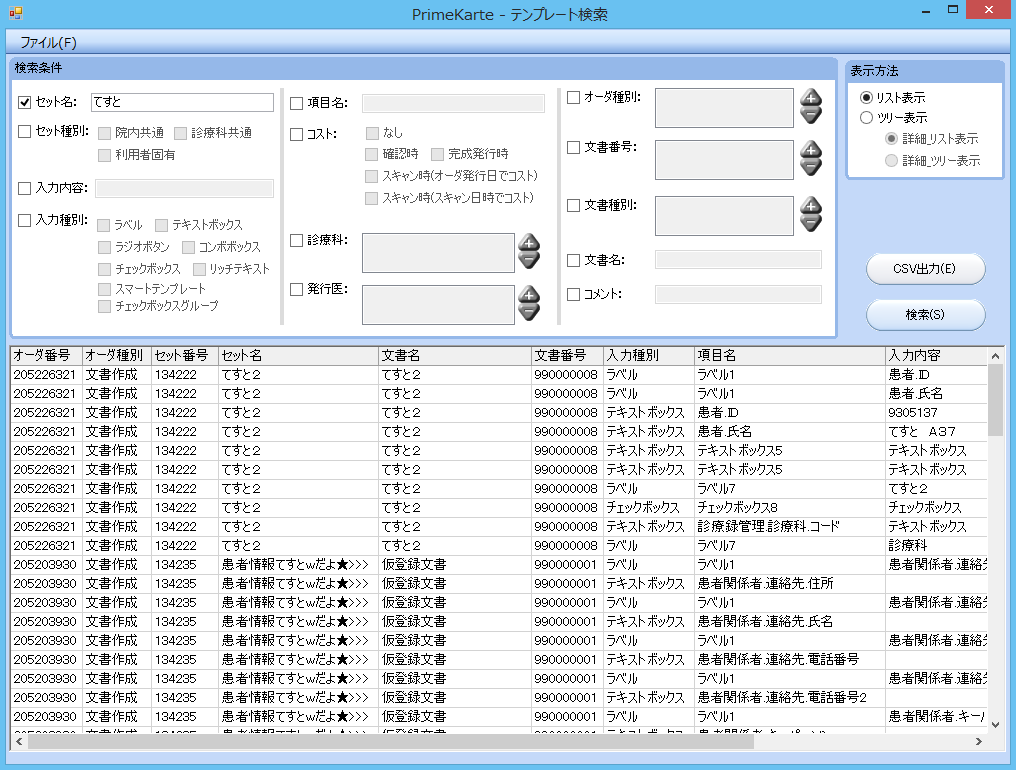The height and width of the screenshot is (770, 1016).
Task: Click into the セット名 text field
Action: (x=182, y=102)
